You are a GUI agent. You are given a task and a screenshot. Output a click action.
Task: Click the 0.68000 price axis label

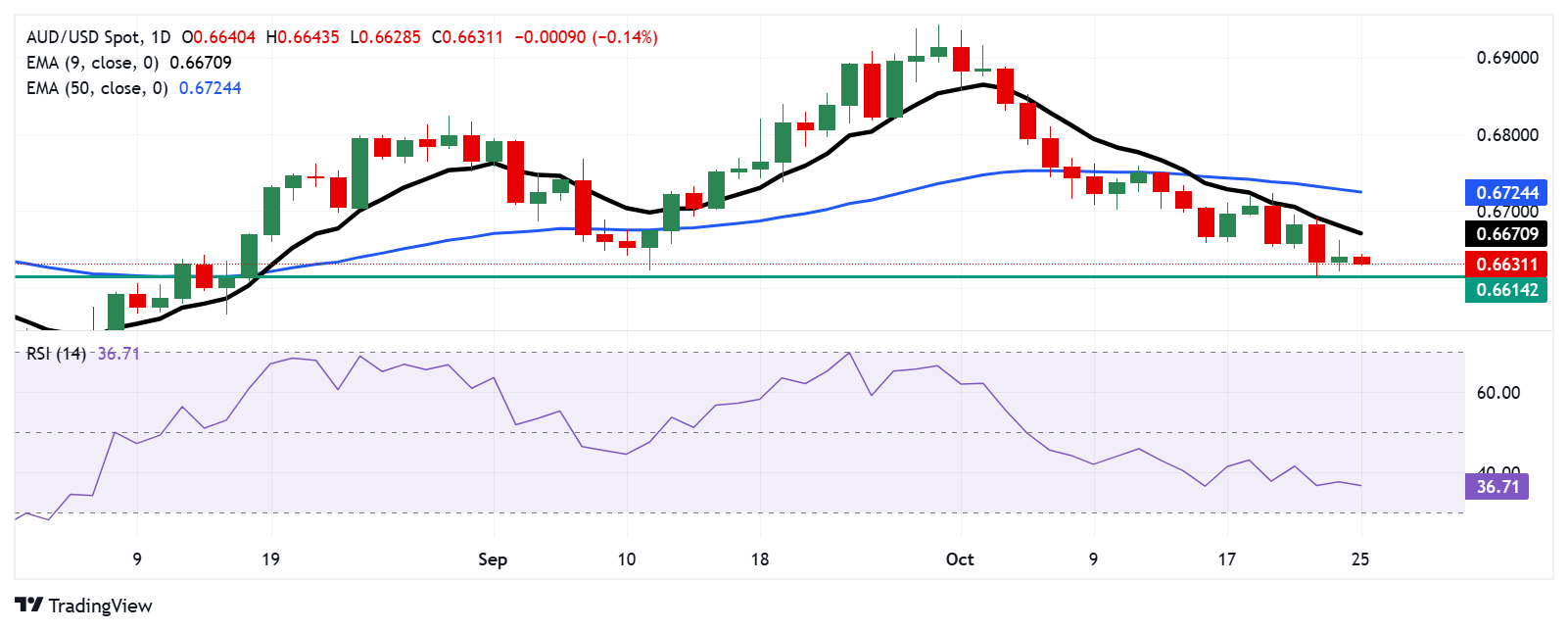coord(1507,135)
